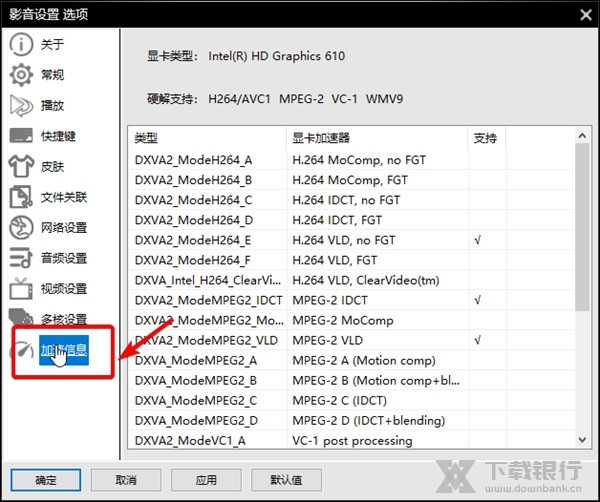
Task: Click the 多核设置 icon
Action: pyautogui.click(x=21, y=317)
